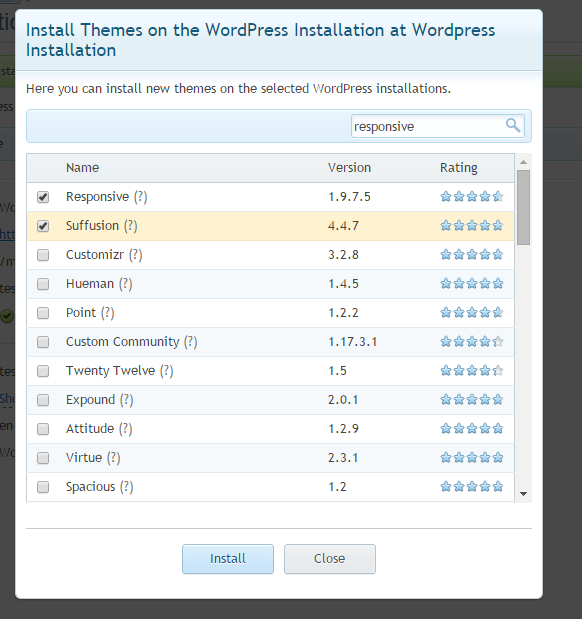This screenshot has height=619, width=582.
Task: Click the Version column header
Action: click(349, 168)
